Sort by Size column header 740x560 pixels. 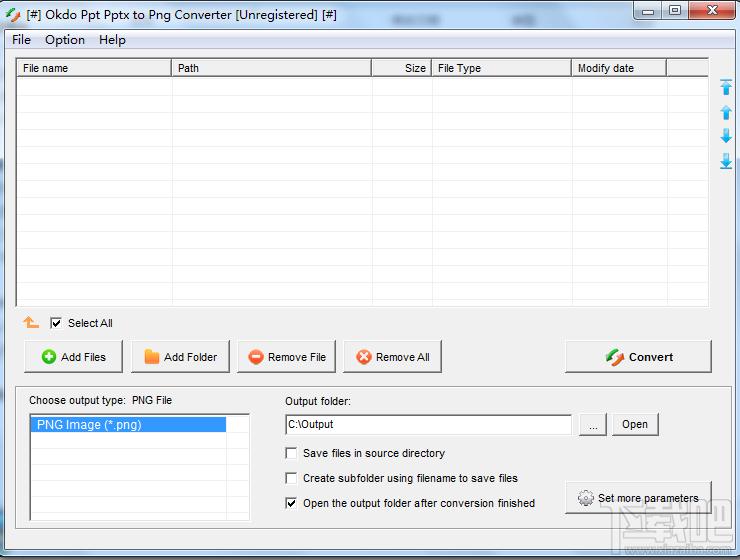pyautogui.click(x=402, y=68)
